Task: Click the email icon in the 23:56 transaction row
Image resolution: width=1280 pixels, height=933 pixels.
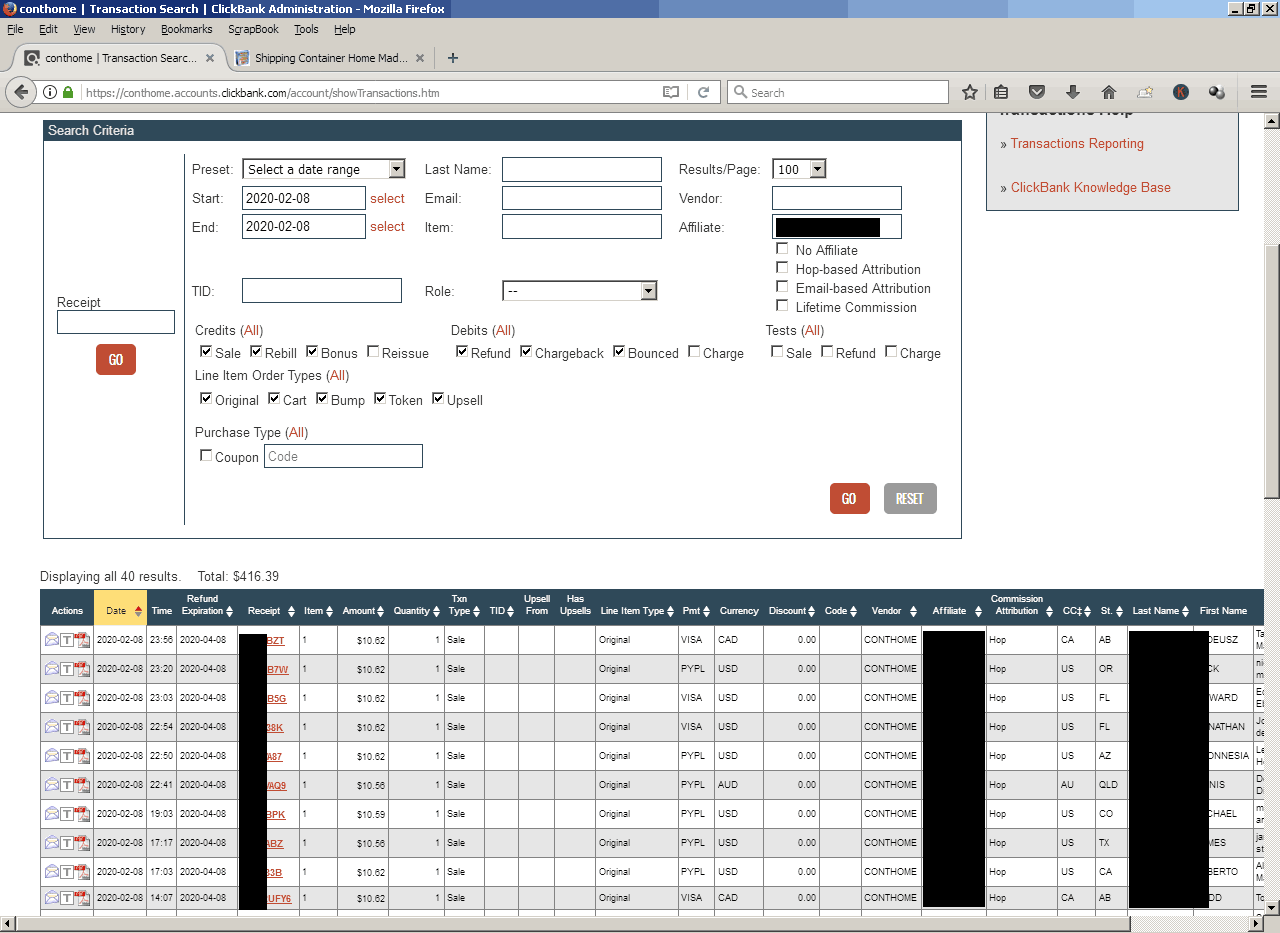Action: (52, 640)
